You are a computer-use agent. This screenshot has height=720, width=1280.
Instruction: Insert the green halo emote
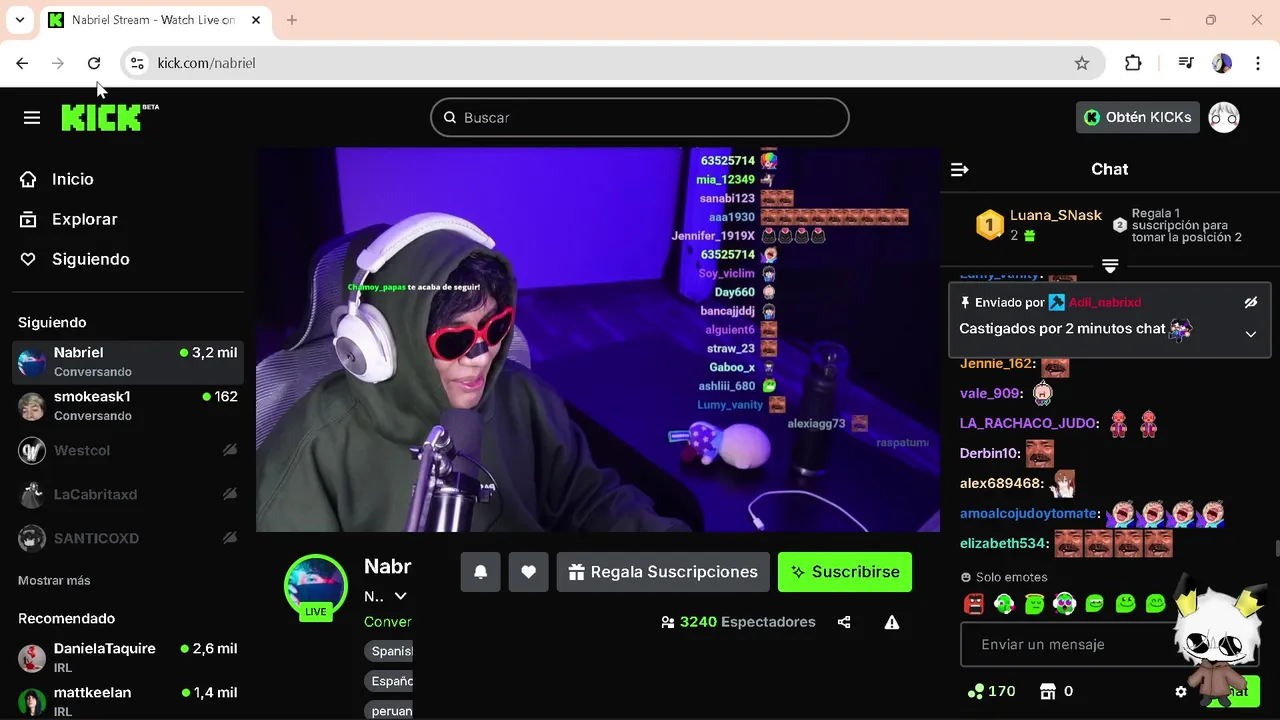[x=1034, y=604]
